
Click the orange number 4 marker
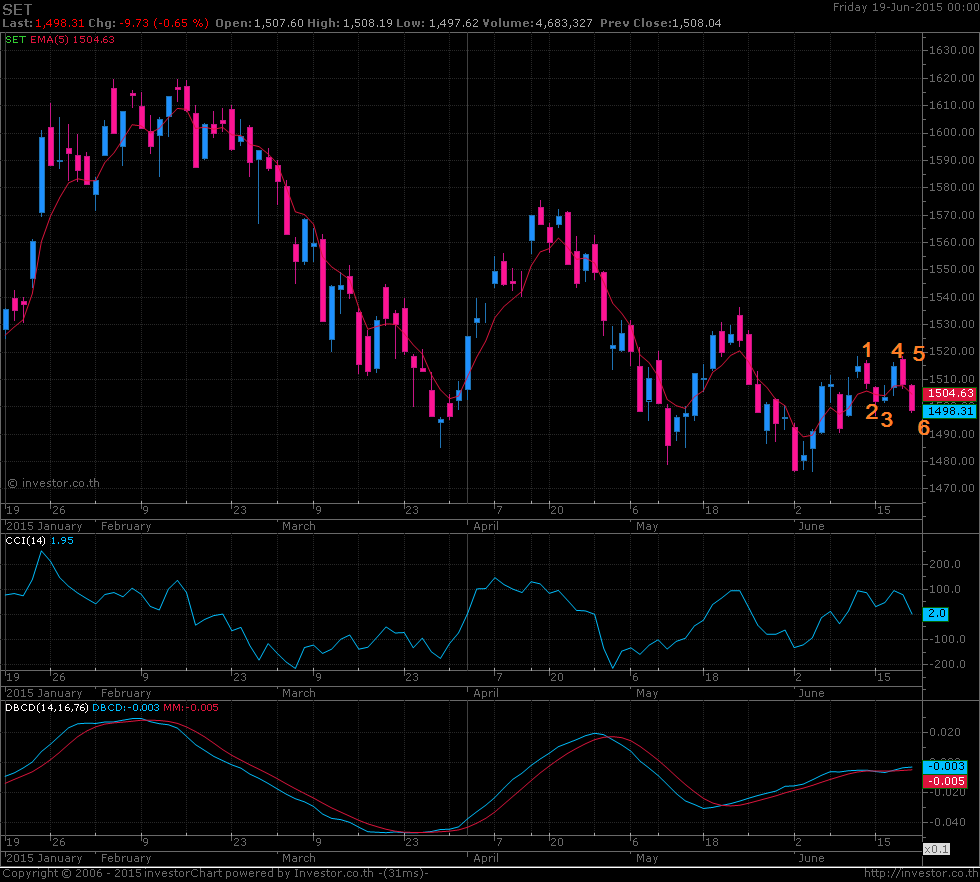[x=897, y=351]
